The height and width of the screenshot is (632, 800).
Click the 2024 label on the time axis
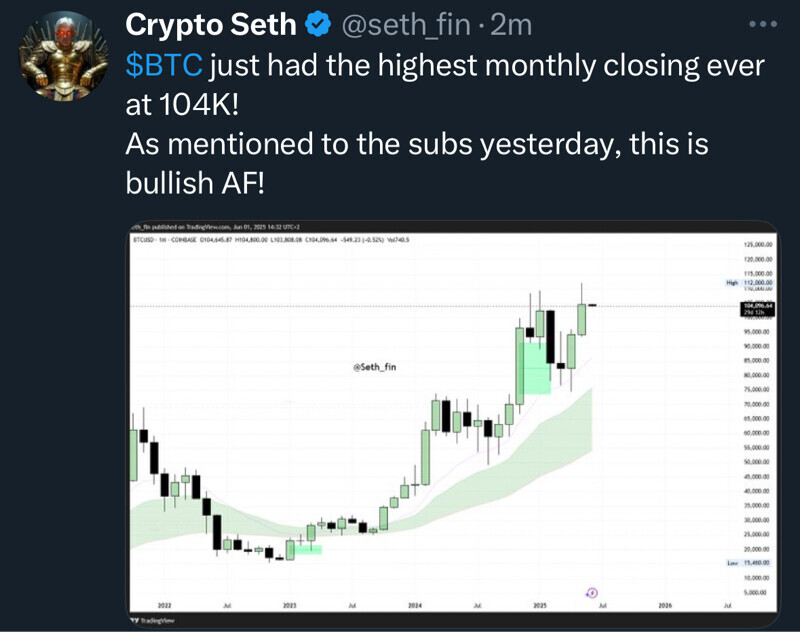[x=414, y=606]
